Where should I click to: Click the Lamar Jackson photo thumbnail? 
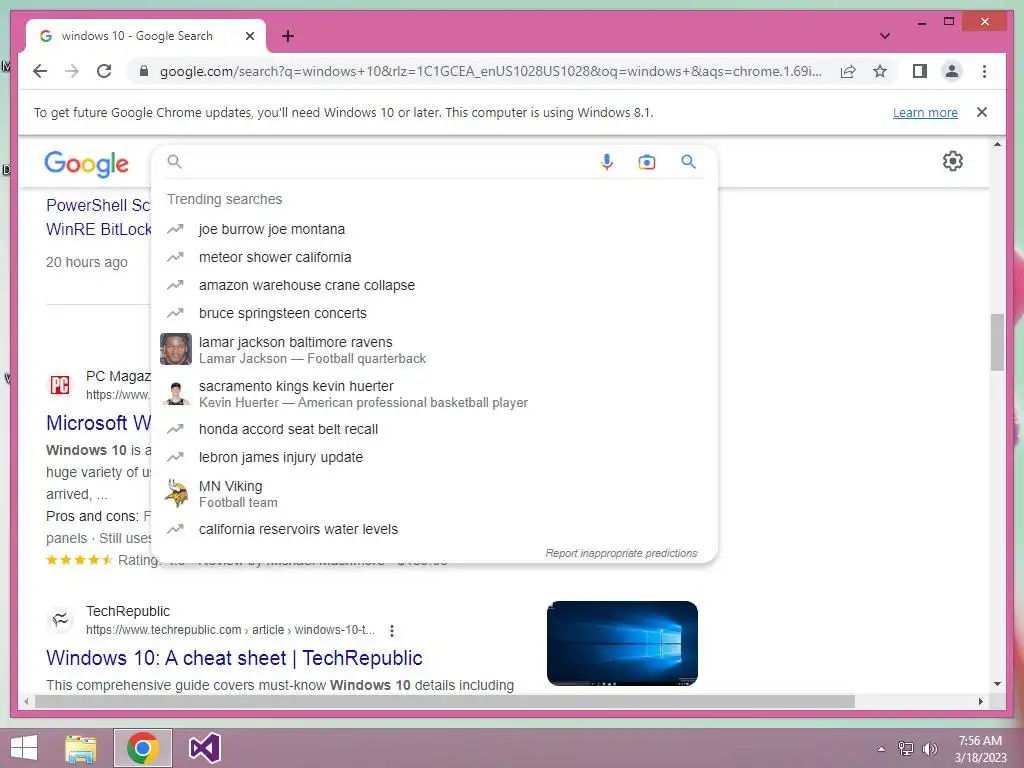(176, 349)
